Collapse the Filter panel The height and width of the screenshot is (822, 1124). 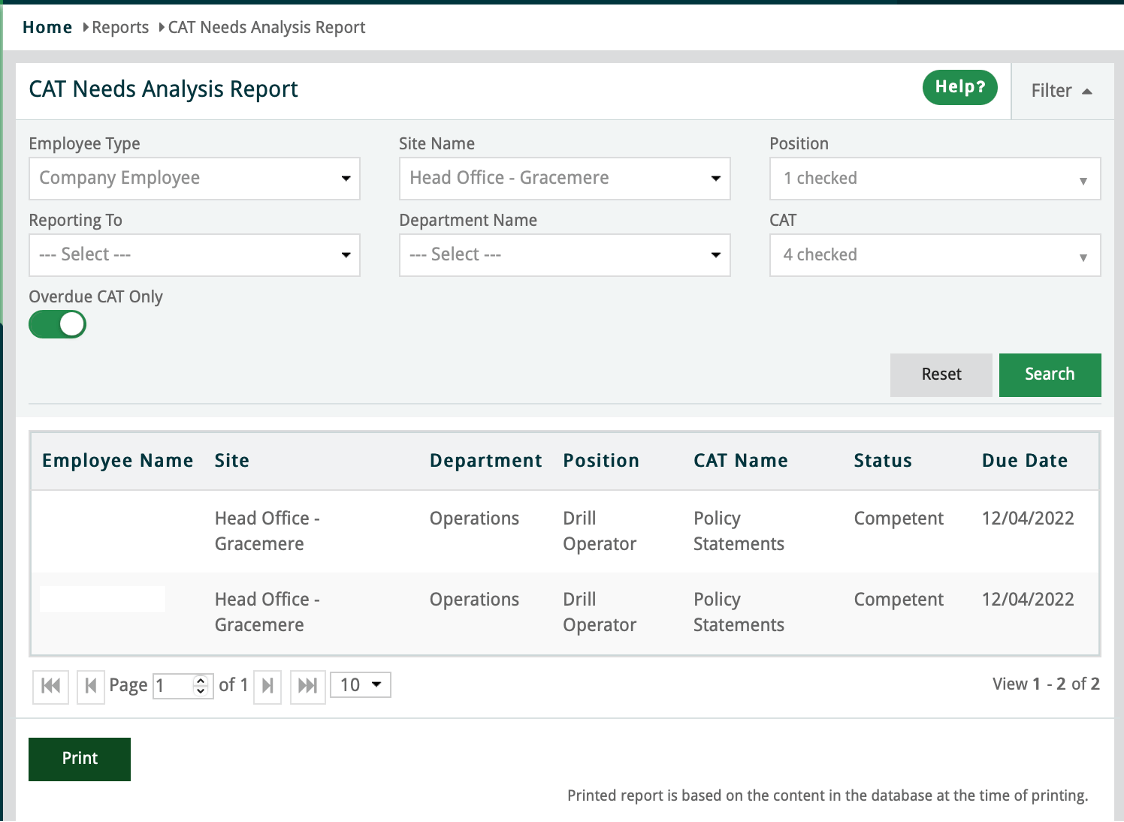pos(1061,91)
